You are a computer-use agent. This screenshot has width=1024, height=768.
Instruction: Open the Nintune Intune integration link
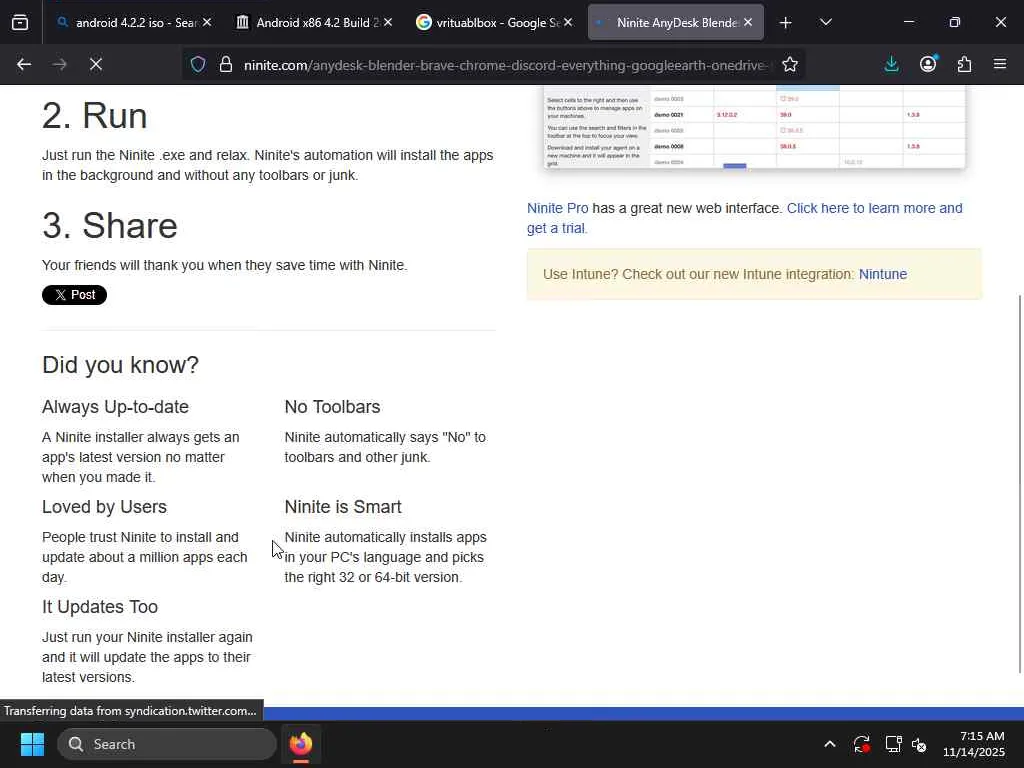point(882,274)
